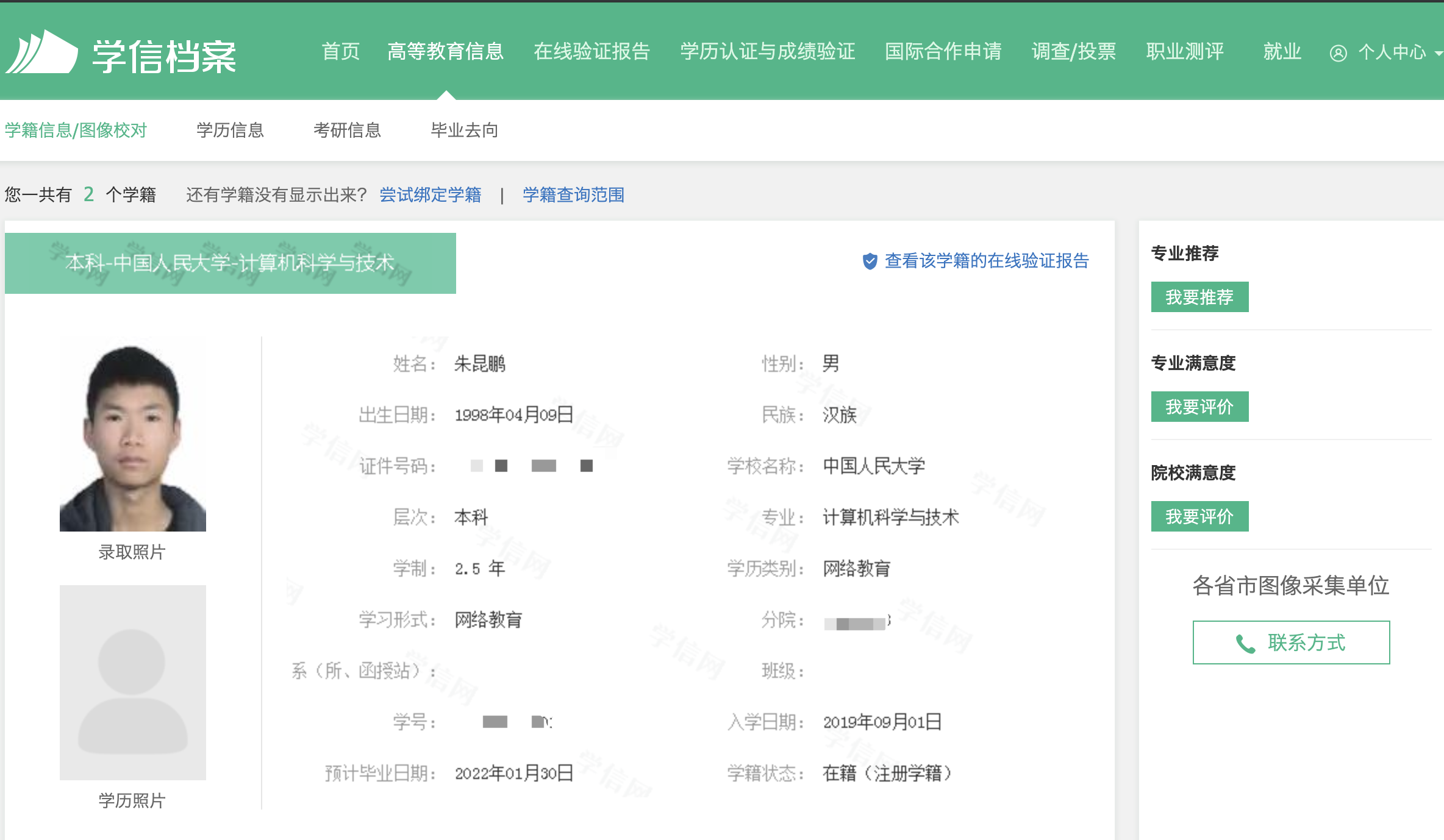
Task: Click the 学历类别 value 网络教育
Action: (857, 569)
